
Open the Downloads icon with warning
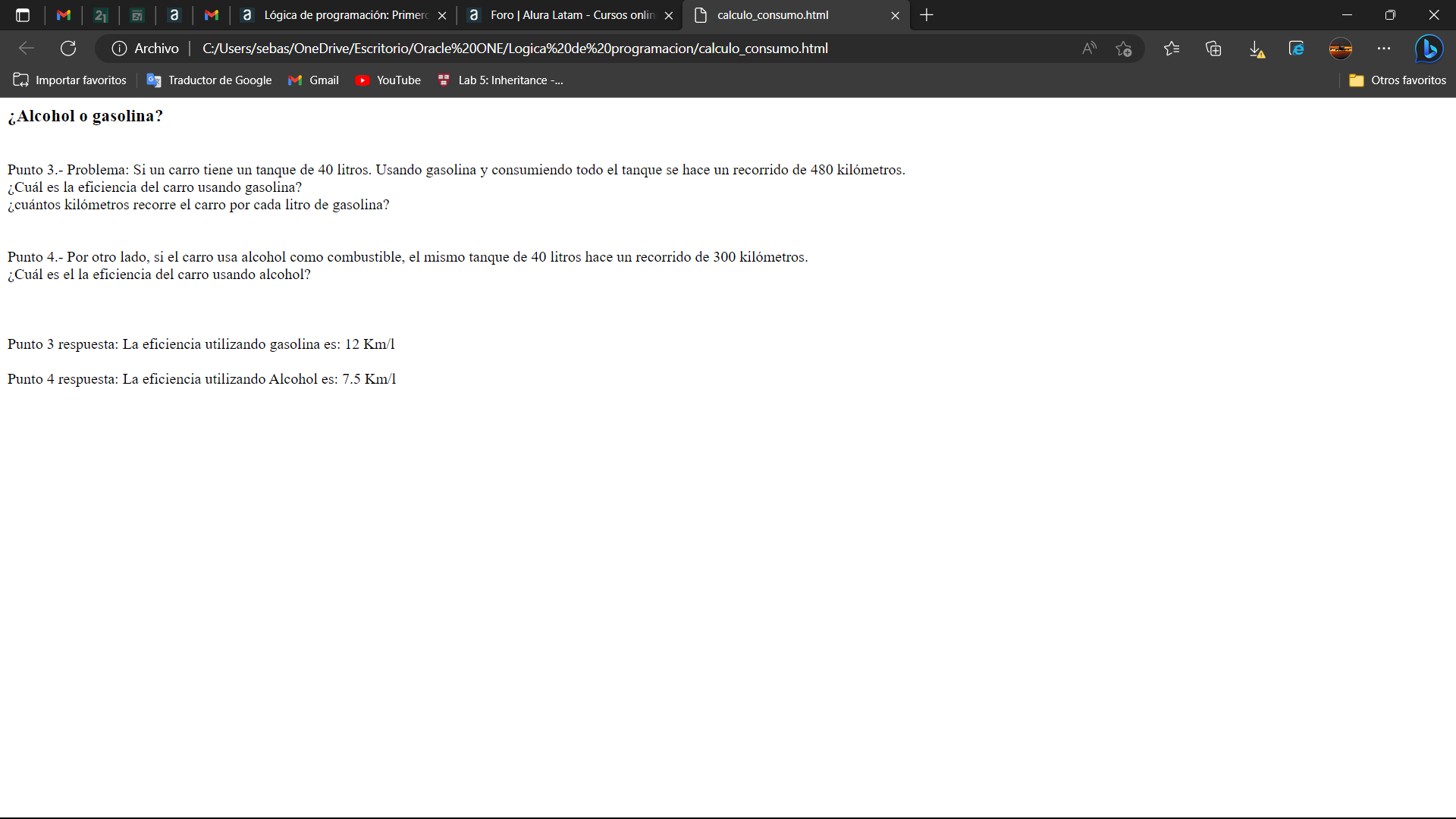[1256, 49]
